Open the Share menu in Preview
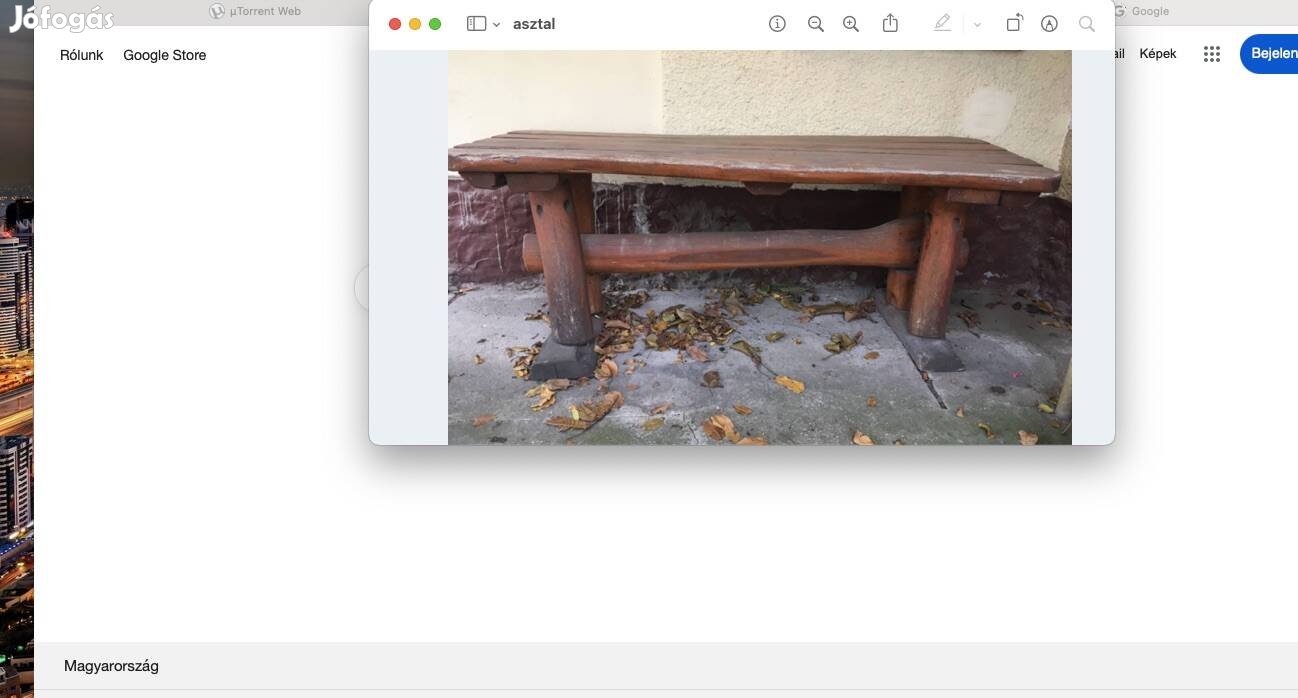1298x698 pixels. (x=890, y=24)
